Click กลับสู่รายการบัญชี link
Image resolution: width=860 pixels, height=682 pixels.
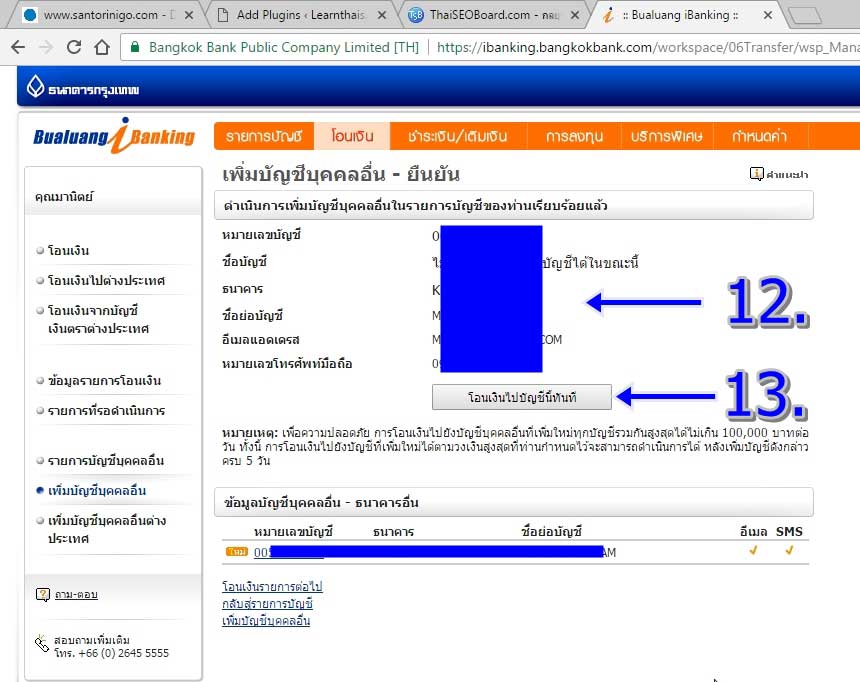(x=267, y=604)
